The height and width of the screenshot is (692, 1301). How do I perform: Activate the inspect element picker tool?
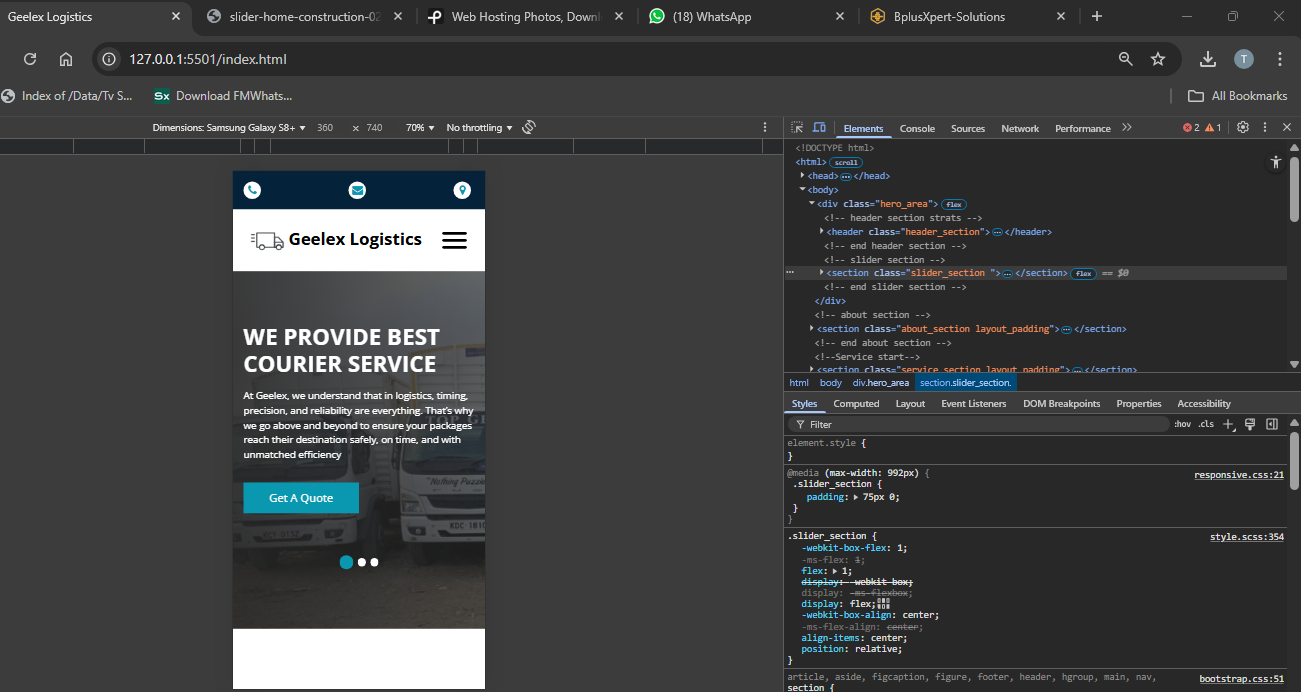(x=797, y=128)
